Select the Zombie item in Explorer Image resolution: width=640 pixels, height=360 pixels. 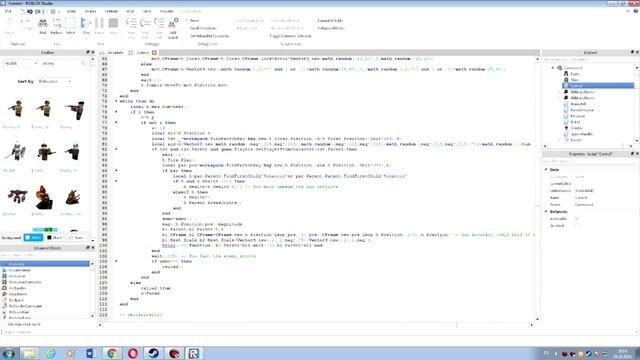coord(576,128)
